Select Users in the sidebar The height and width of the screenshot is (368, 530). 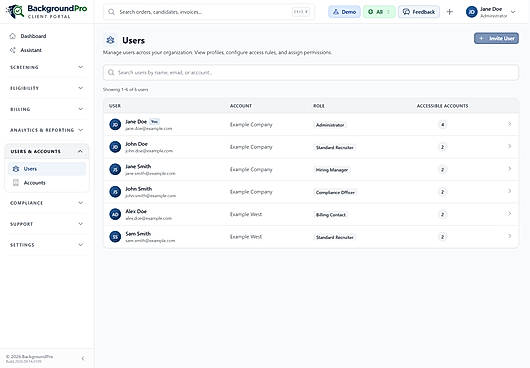[47, 169]
